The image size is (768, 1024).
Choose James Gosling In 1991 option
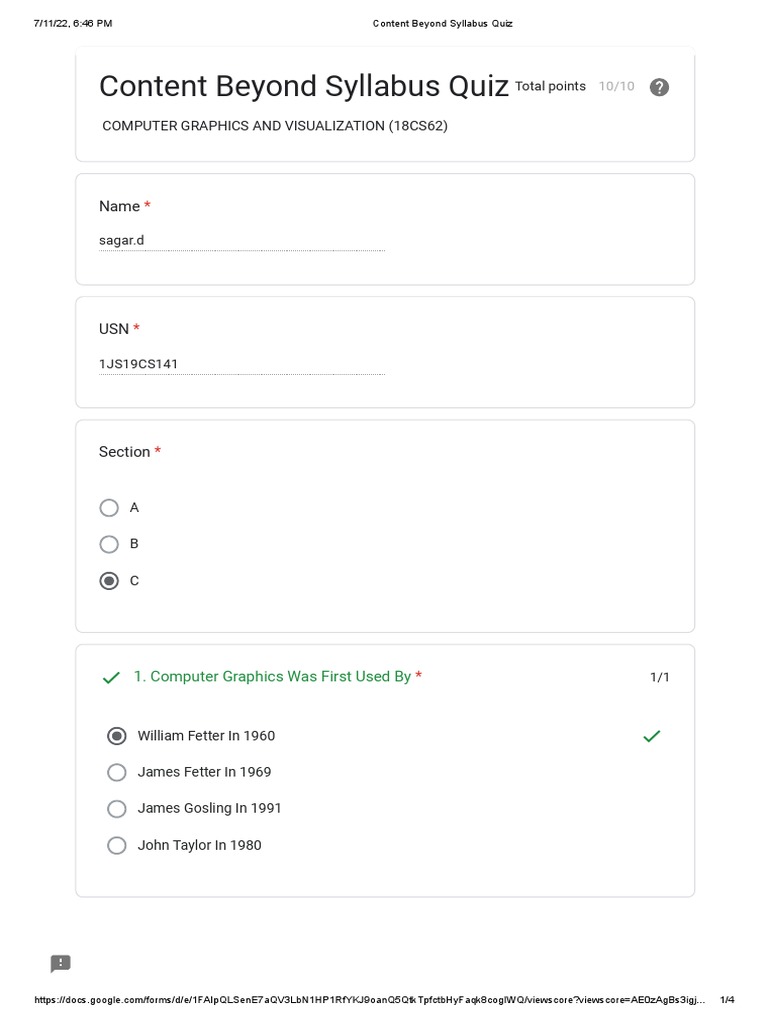click(x=117, y=808)
